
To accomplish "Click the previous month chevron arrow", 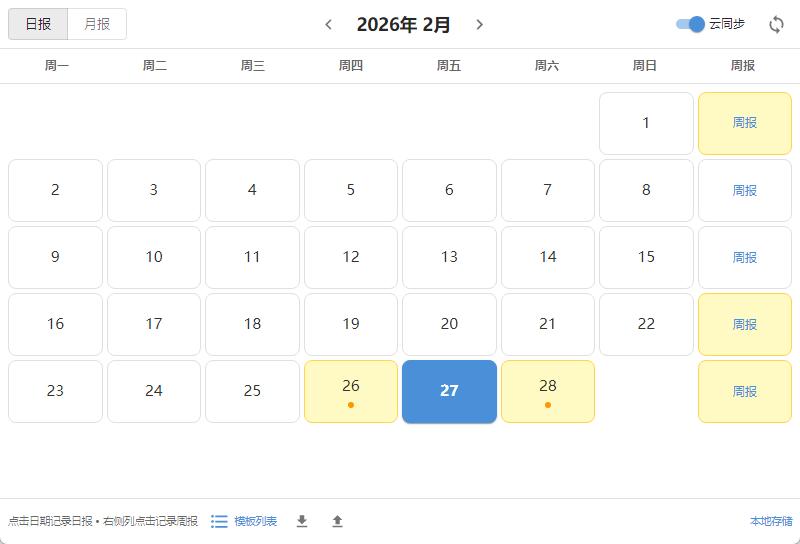I will [328, 25].
